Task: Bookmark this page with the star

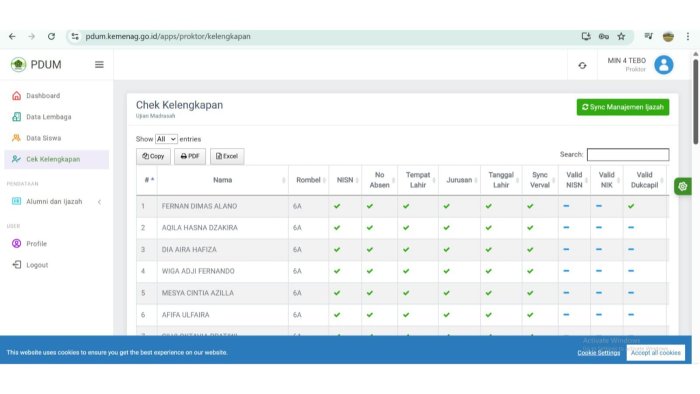Action: [621, 37]
